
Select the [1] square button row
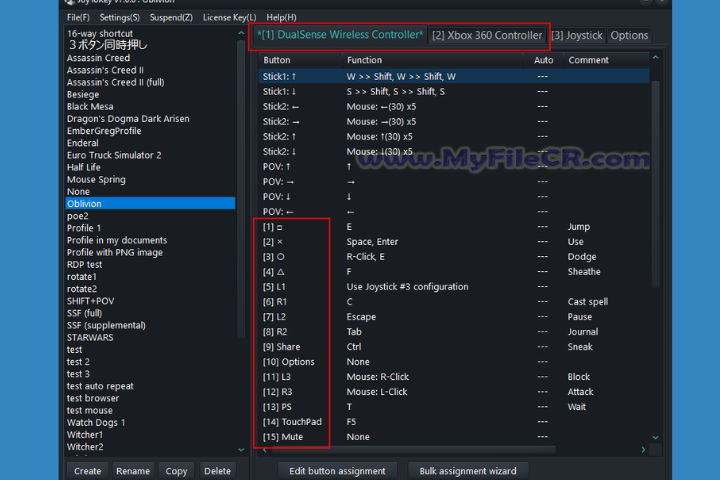tap(454, 226)
